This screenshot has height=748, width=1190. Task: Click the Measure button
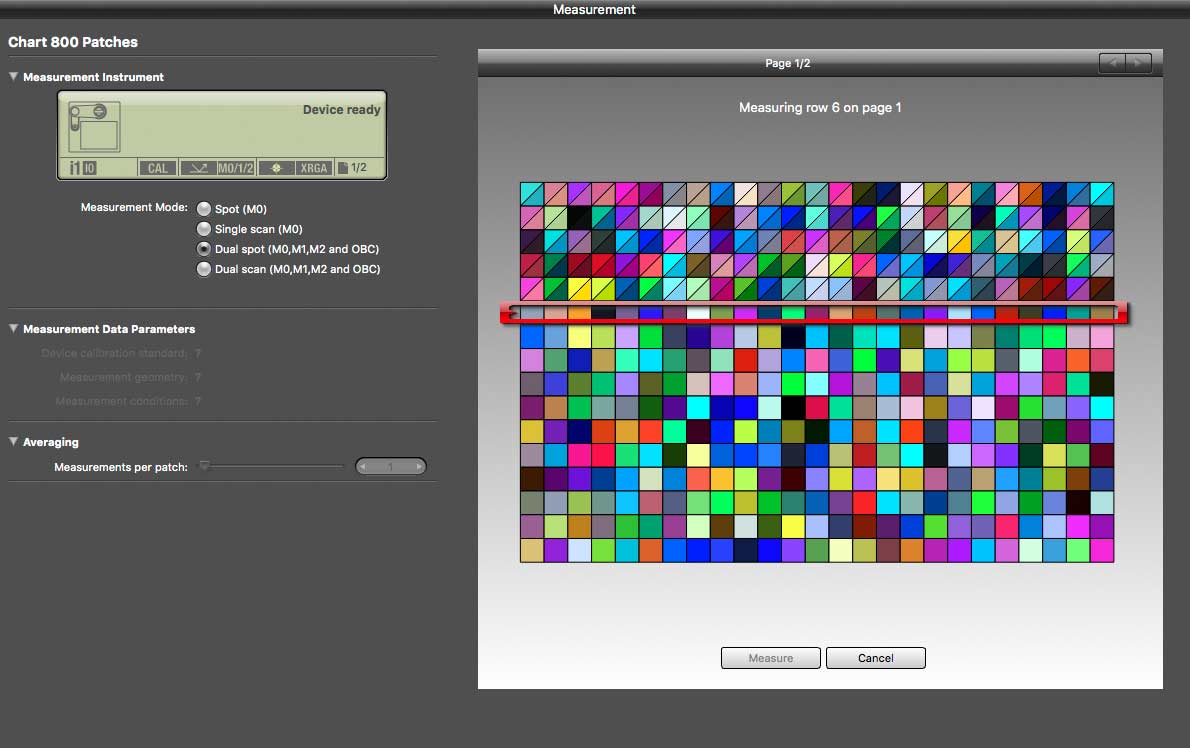coord(770,658)
